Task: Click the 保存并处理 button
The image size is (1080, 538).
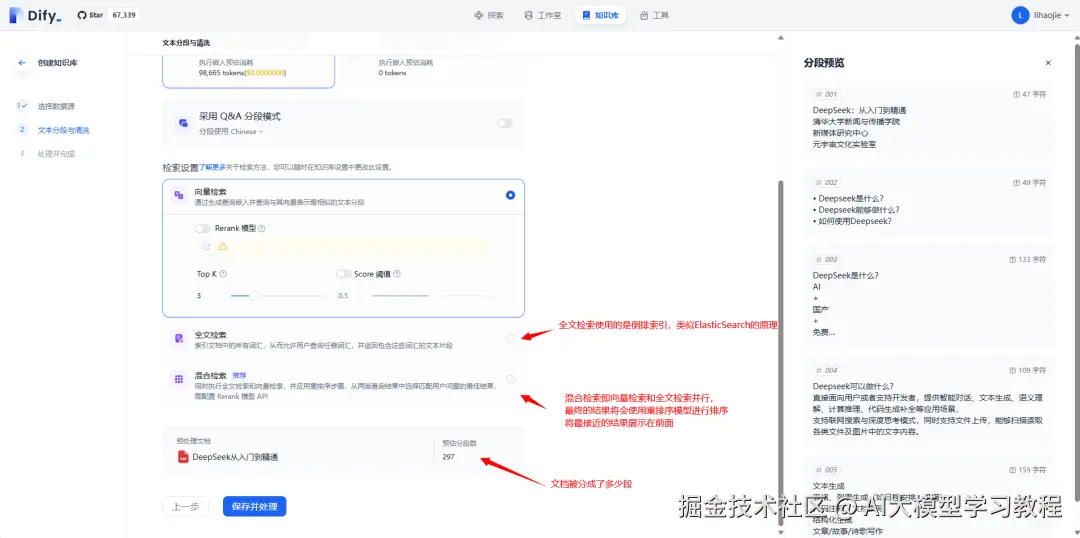Action: click(x=254, y=506)
